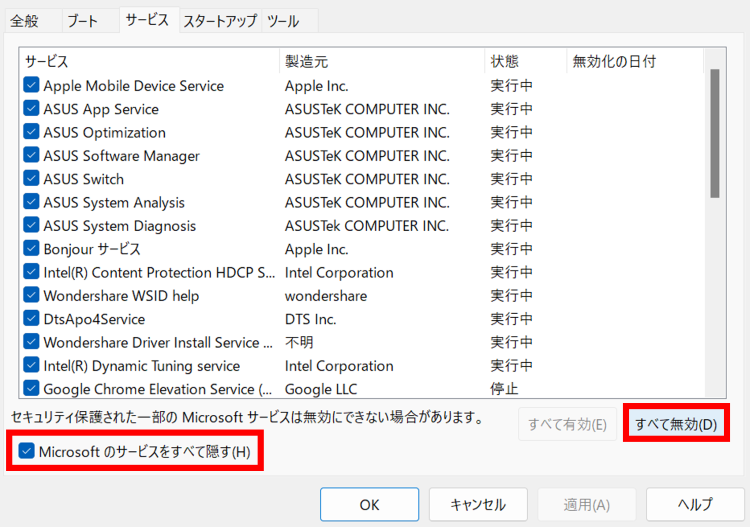750x527 pixels.
Task: Select 'ASUS Optimization' row text
Action: (104, 132)
